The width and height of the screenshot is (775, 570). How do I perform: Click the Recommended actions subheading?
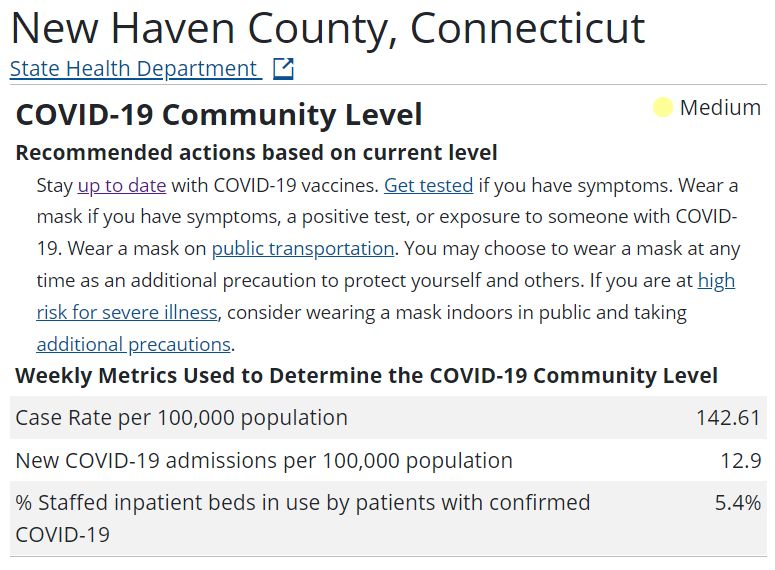click(257, 153)
